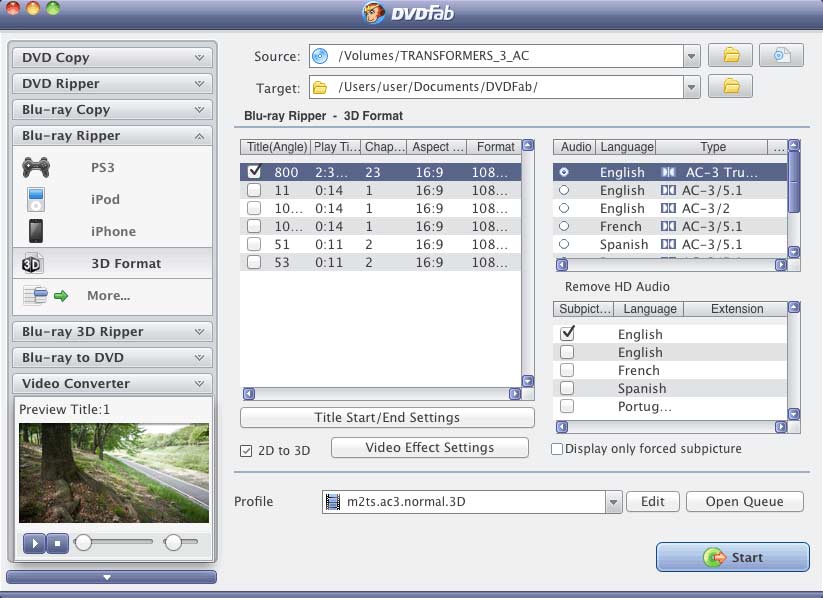Expand the Blu-ray to DVD section
The image size is (823, 598).
click(112, 358)
